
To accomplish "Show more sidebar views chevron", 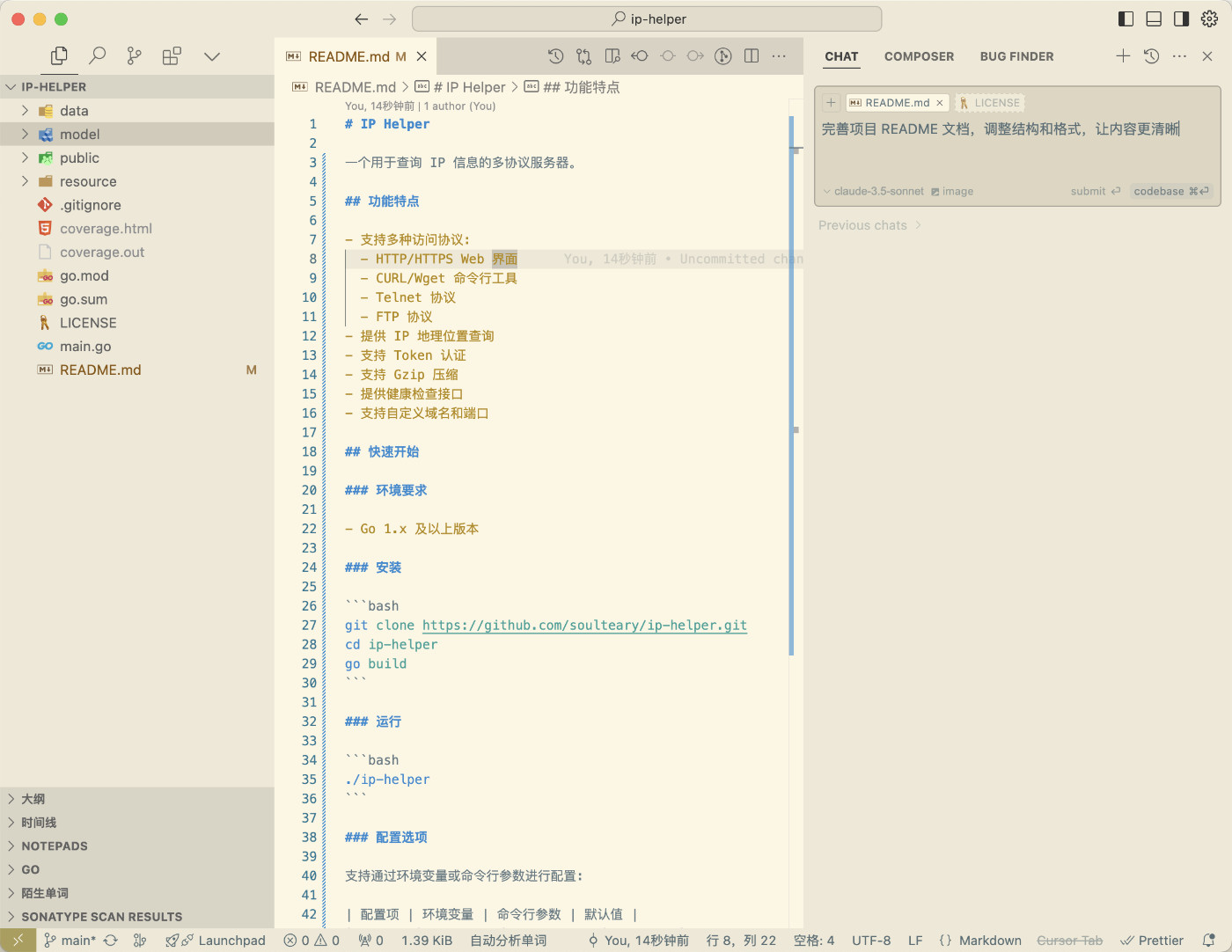I will click(x=211, y=56).
